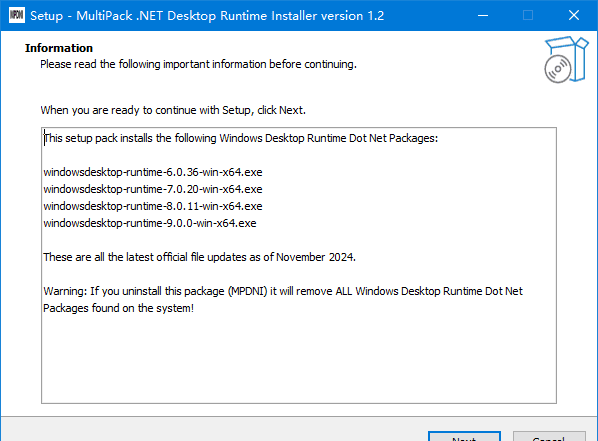
Task: Close the Setup installer window
Action: point(574,15)
